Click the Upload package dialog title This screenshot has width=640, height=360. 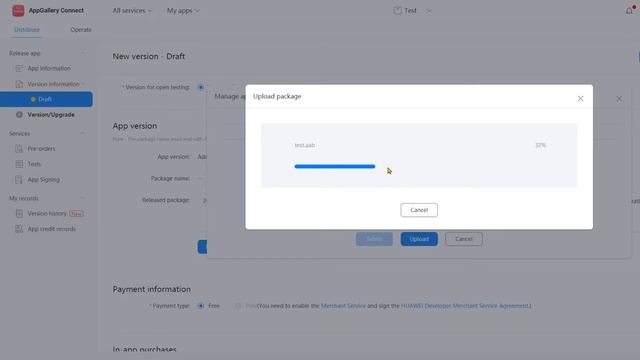click(x=277, y=96)
